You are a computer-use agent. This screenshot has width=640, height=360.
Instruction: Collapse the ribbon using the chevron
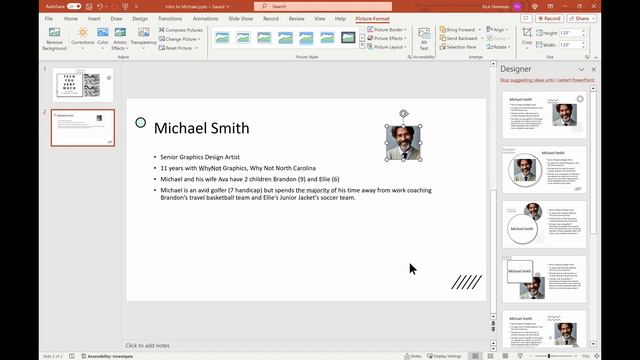(596, 58)
